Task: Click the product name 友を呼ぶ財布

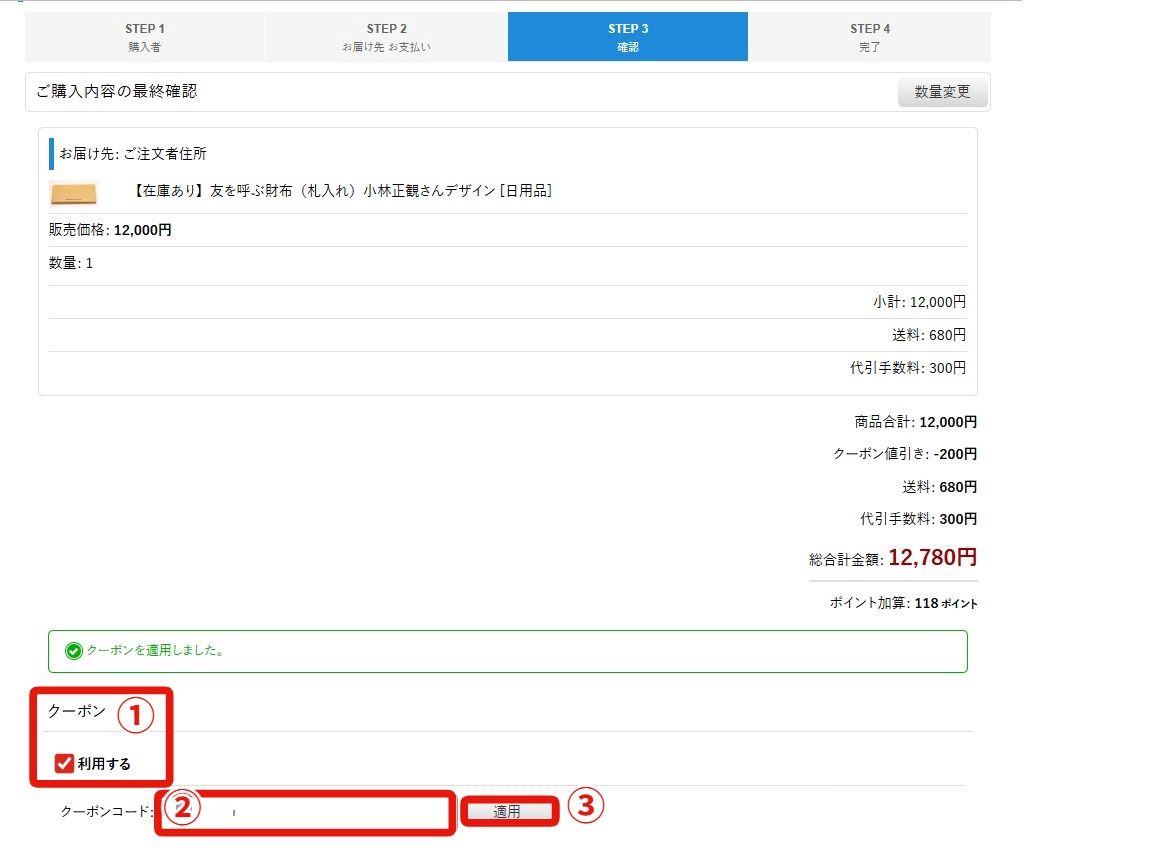Action: (342, 191)
